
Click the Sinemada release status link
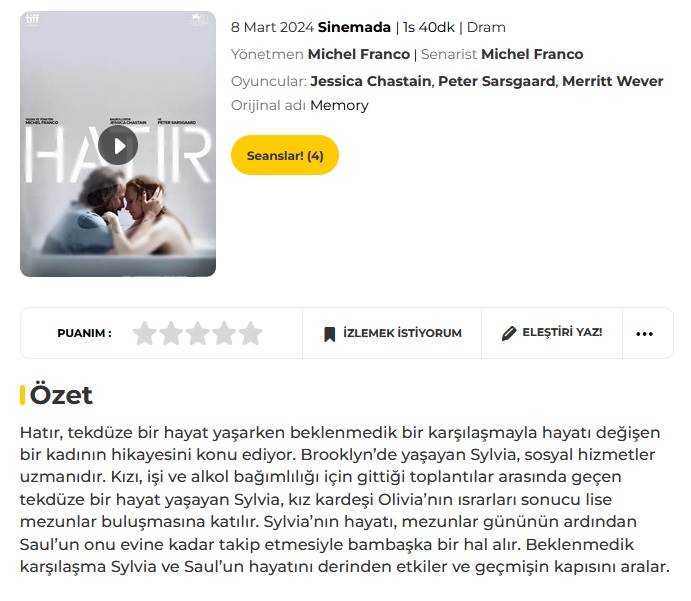coord(354,27)
